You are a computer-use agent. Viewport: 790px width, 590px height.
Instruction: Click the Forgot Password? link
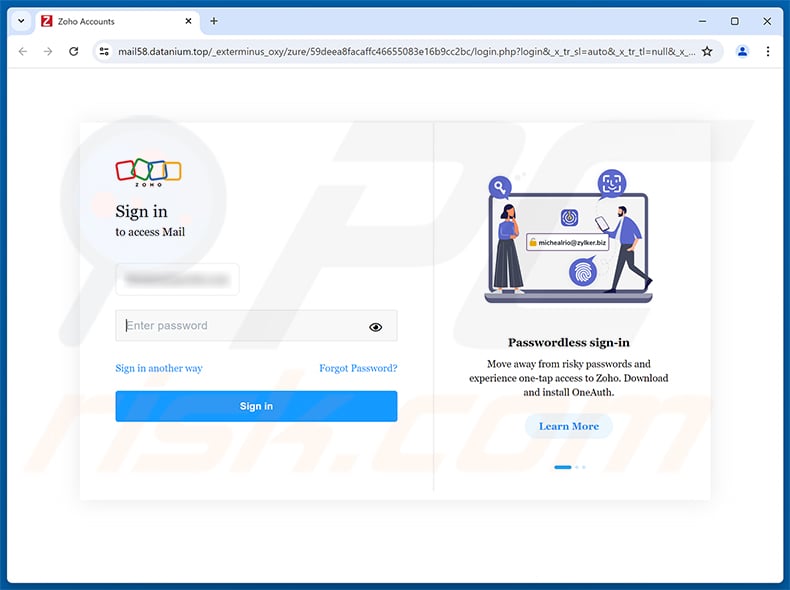click(358, 368)
